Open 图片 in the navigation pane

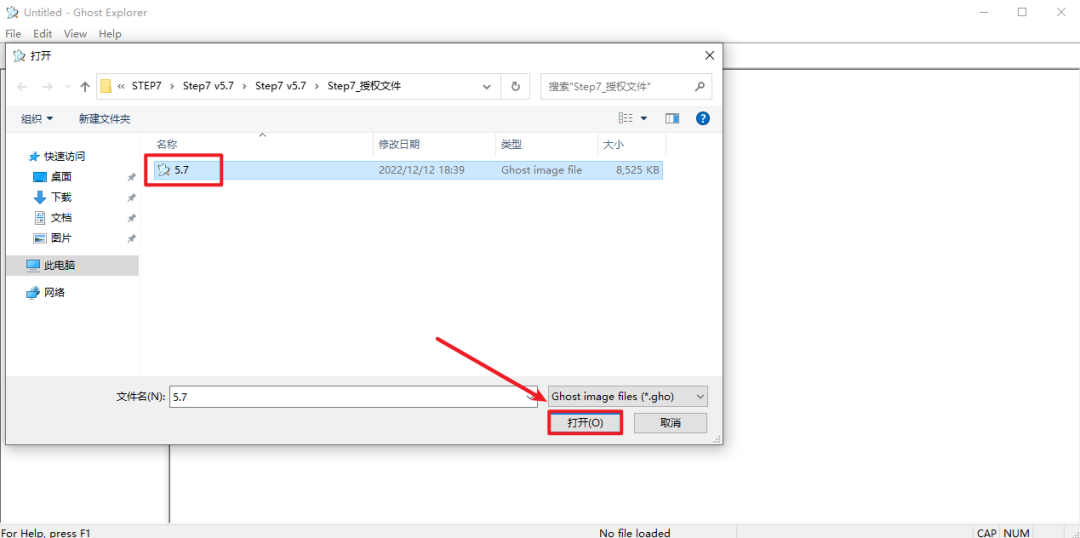point(61,238)
